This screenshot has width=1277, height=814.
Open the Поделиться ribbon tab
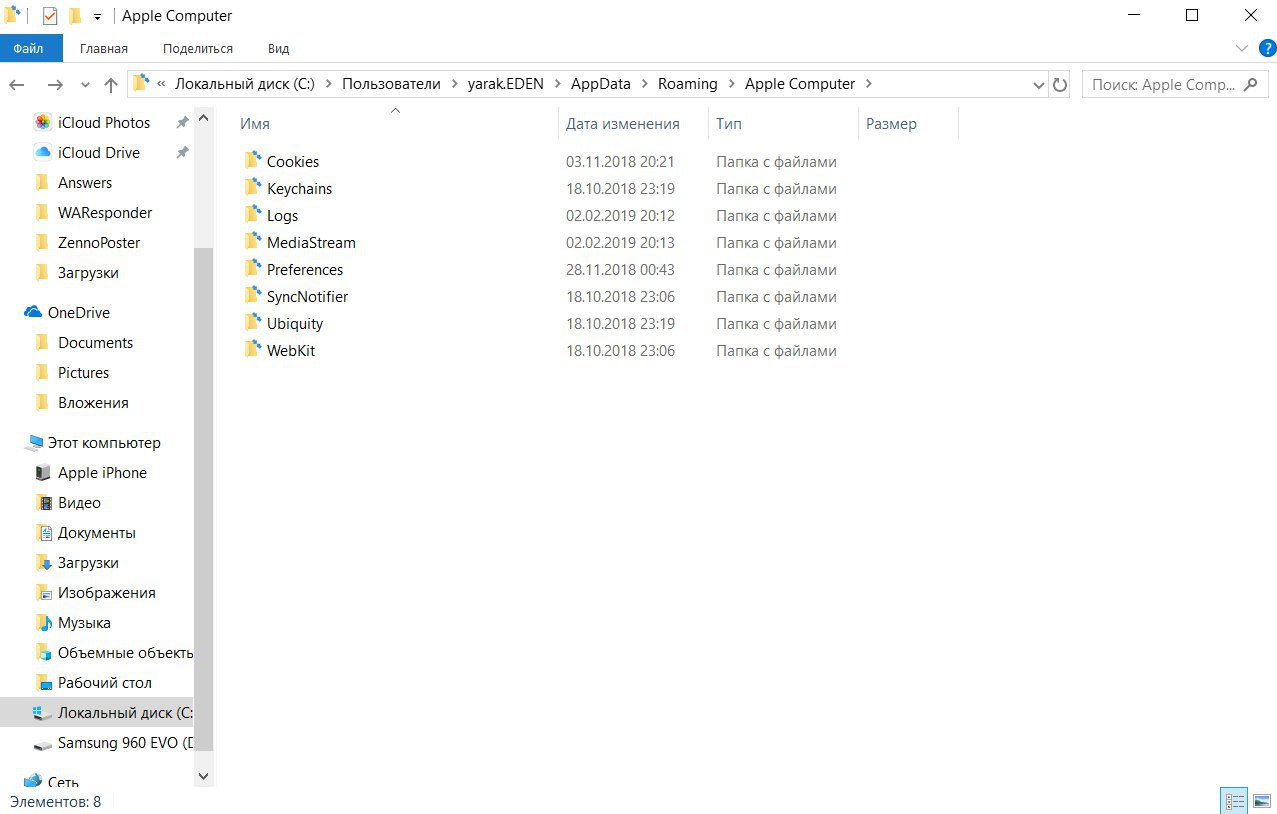coord(198,48)
